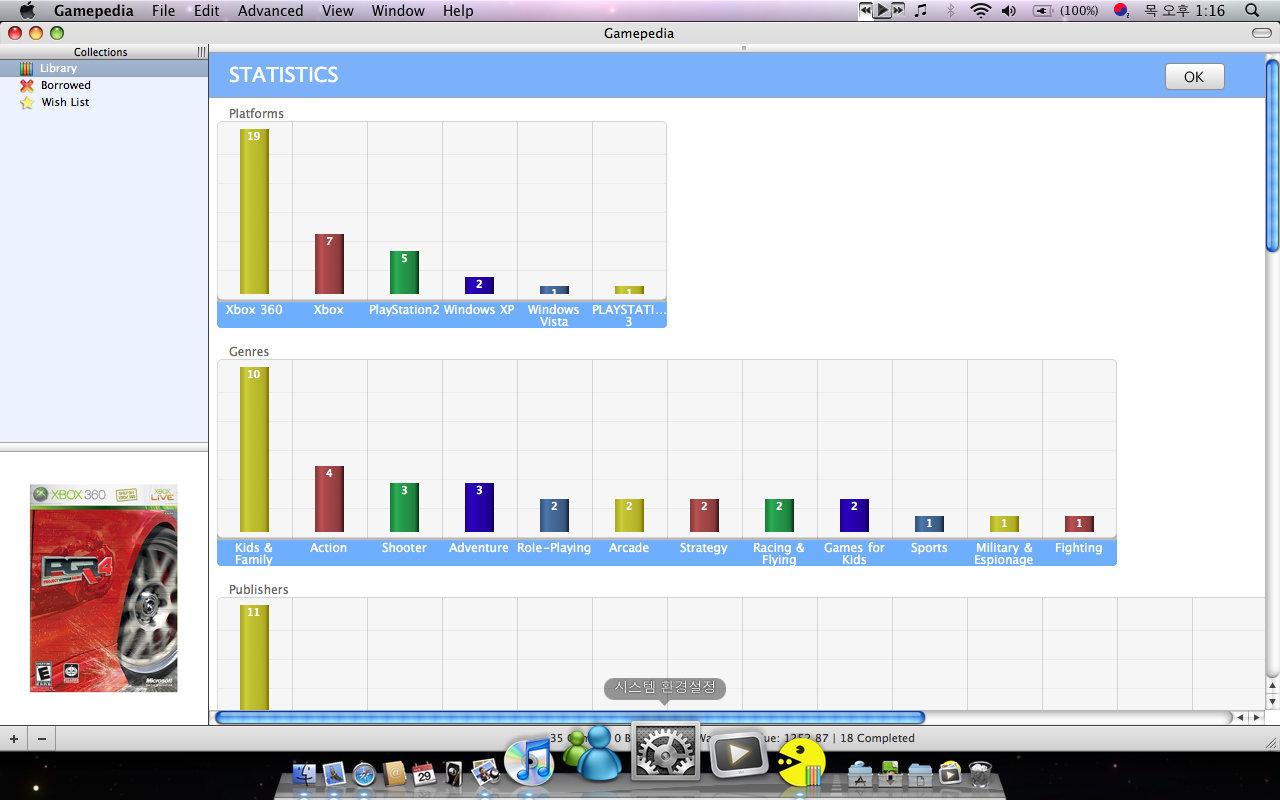The image size is (1280, 800).
Task: Click the Bluetooth status icon
Action: pos(951,10)
